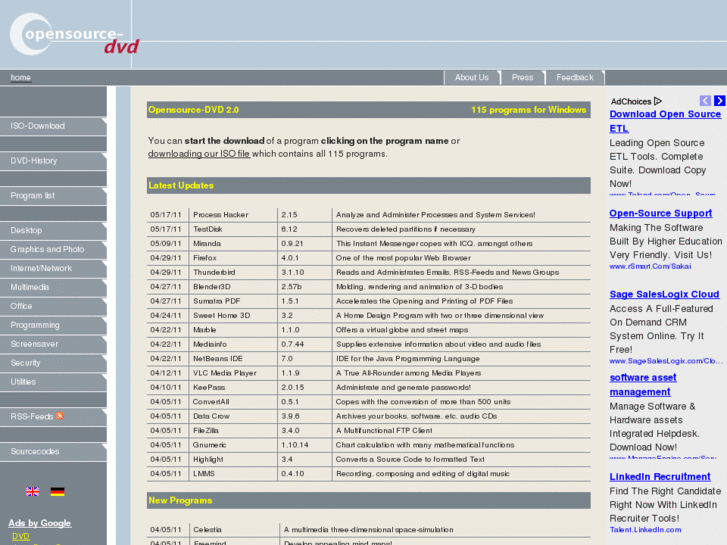Visit www.rSmart.Com/Sakai ad URL
Screen dimensions: 727x545
tap(650, 266)
